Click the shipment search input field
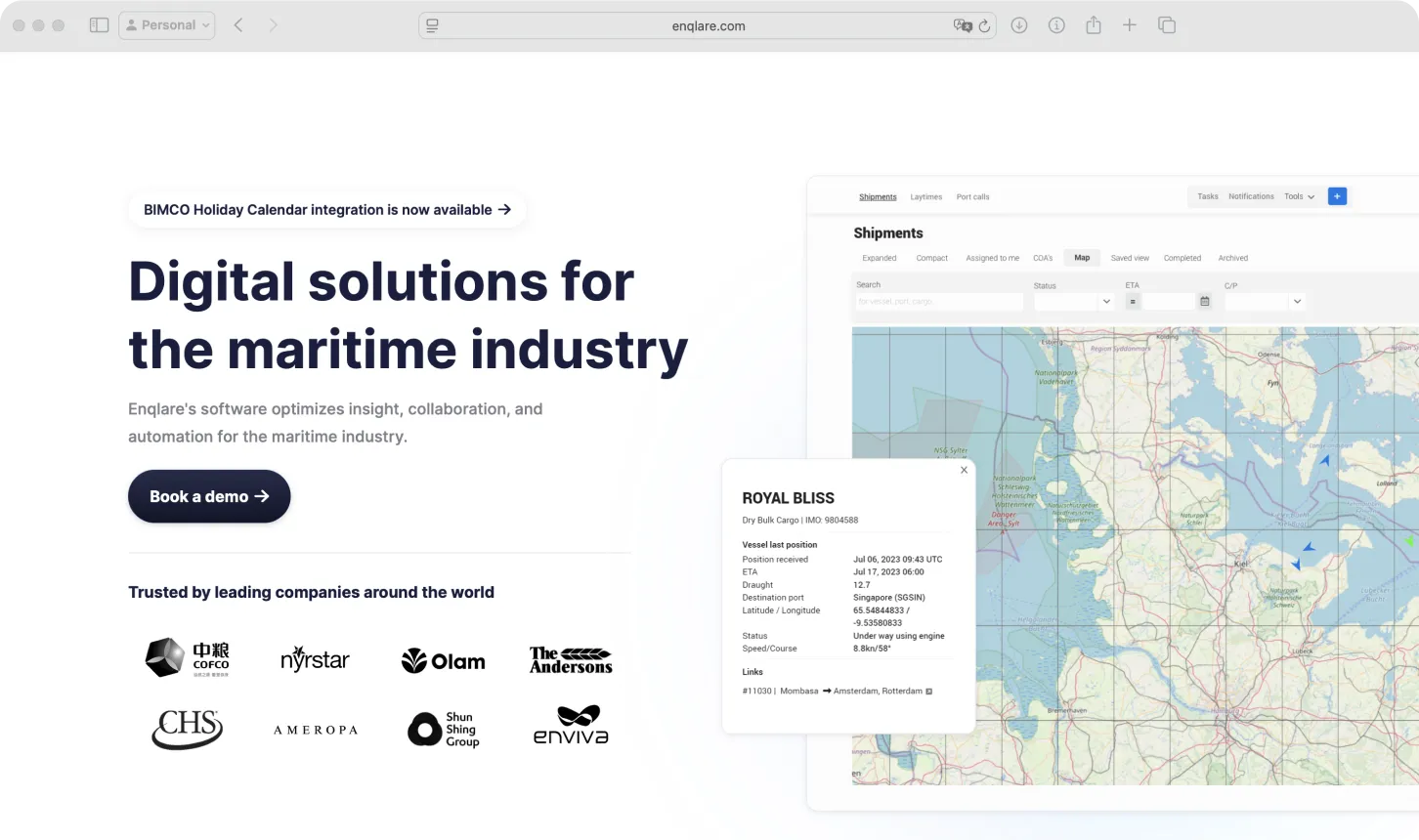 [x=938, y=302]
